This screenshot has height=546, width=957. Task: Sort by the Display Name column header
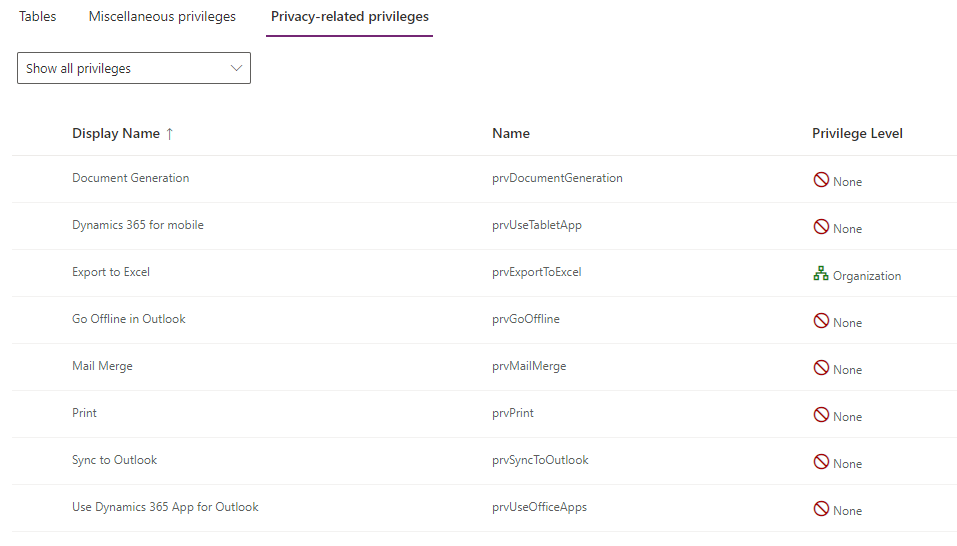click(115, 134)
